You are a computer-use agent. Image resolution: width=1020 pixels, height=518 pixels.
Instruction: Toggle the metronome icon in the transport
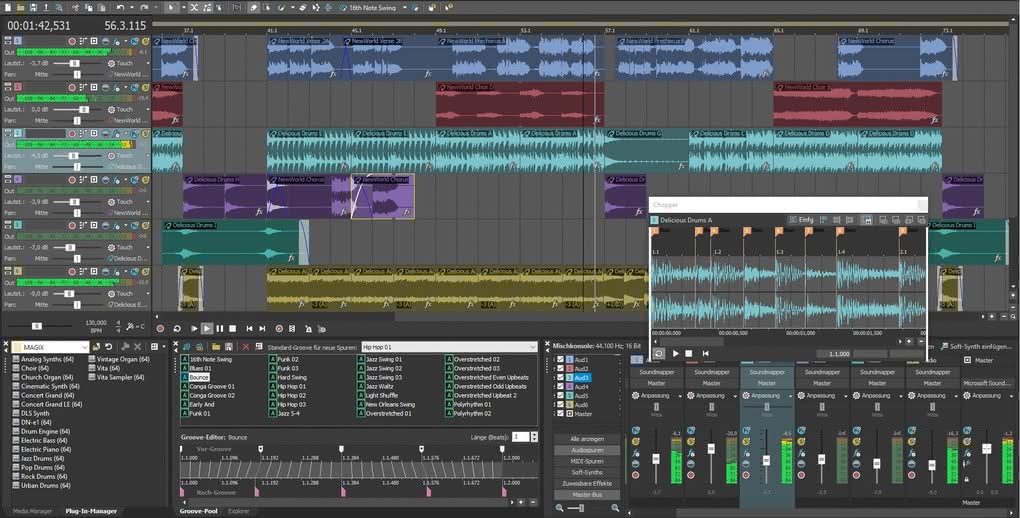tap(308, 329)
